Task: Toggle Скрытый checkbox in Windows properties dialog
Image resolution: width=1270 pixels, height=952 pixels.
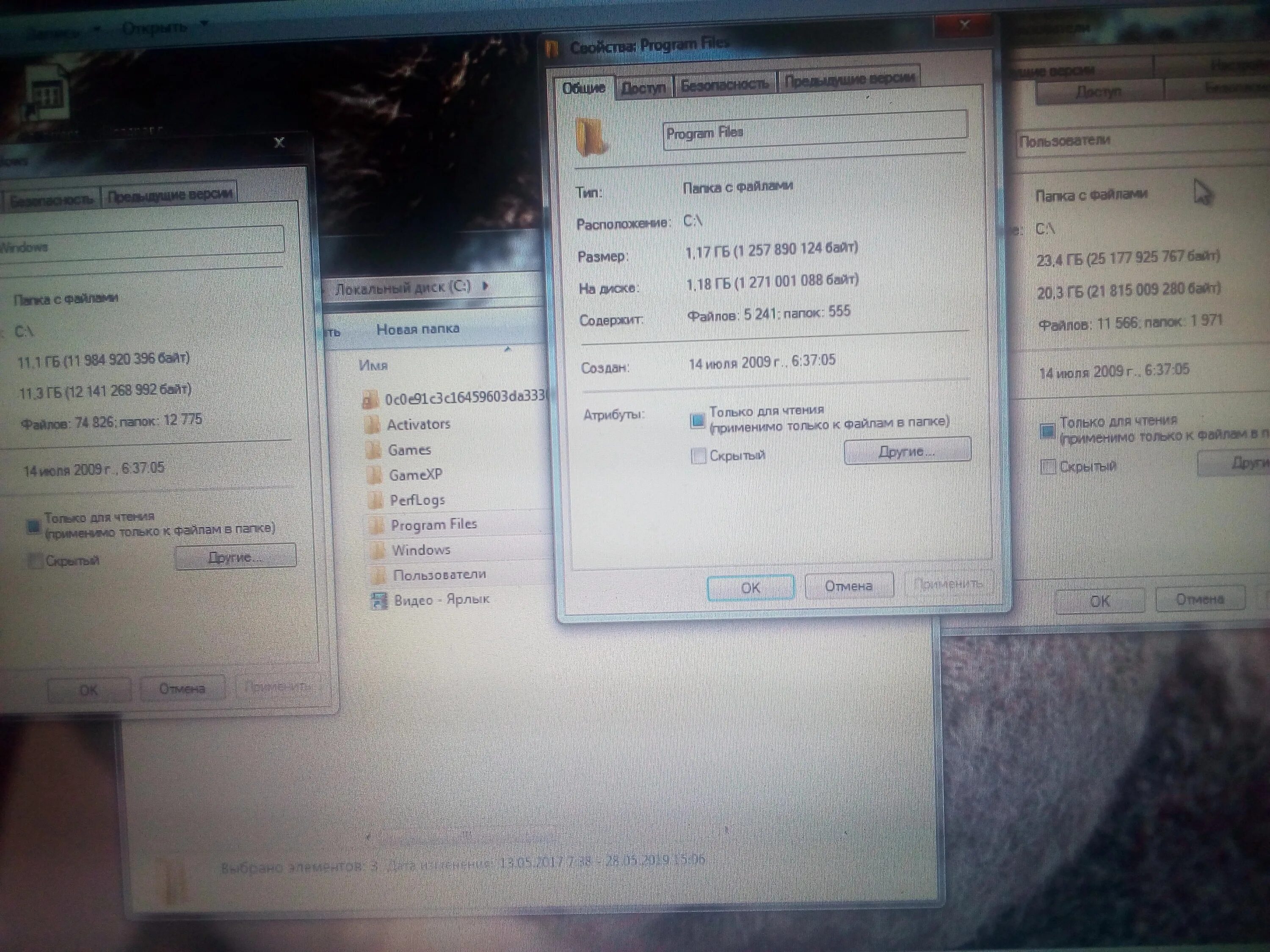Action: 36,561
